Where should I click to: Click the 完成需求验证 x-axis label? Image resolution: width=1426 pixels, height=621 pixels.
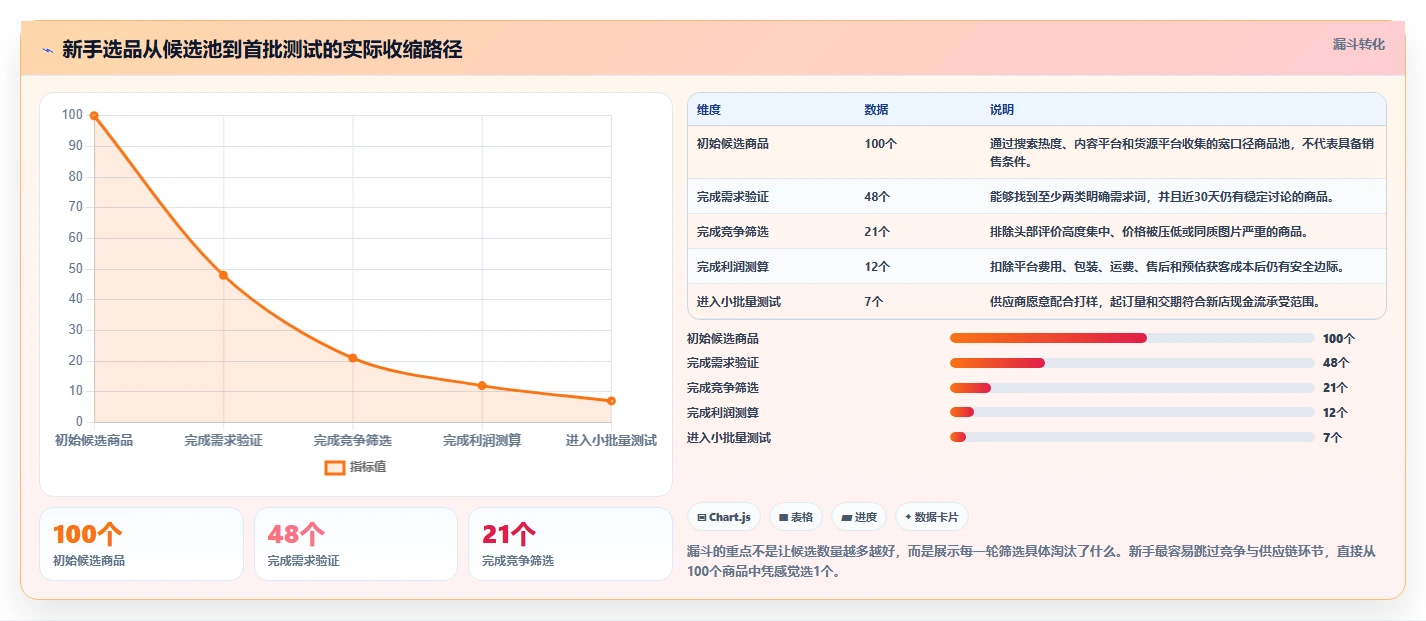pos(223,440)
